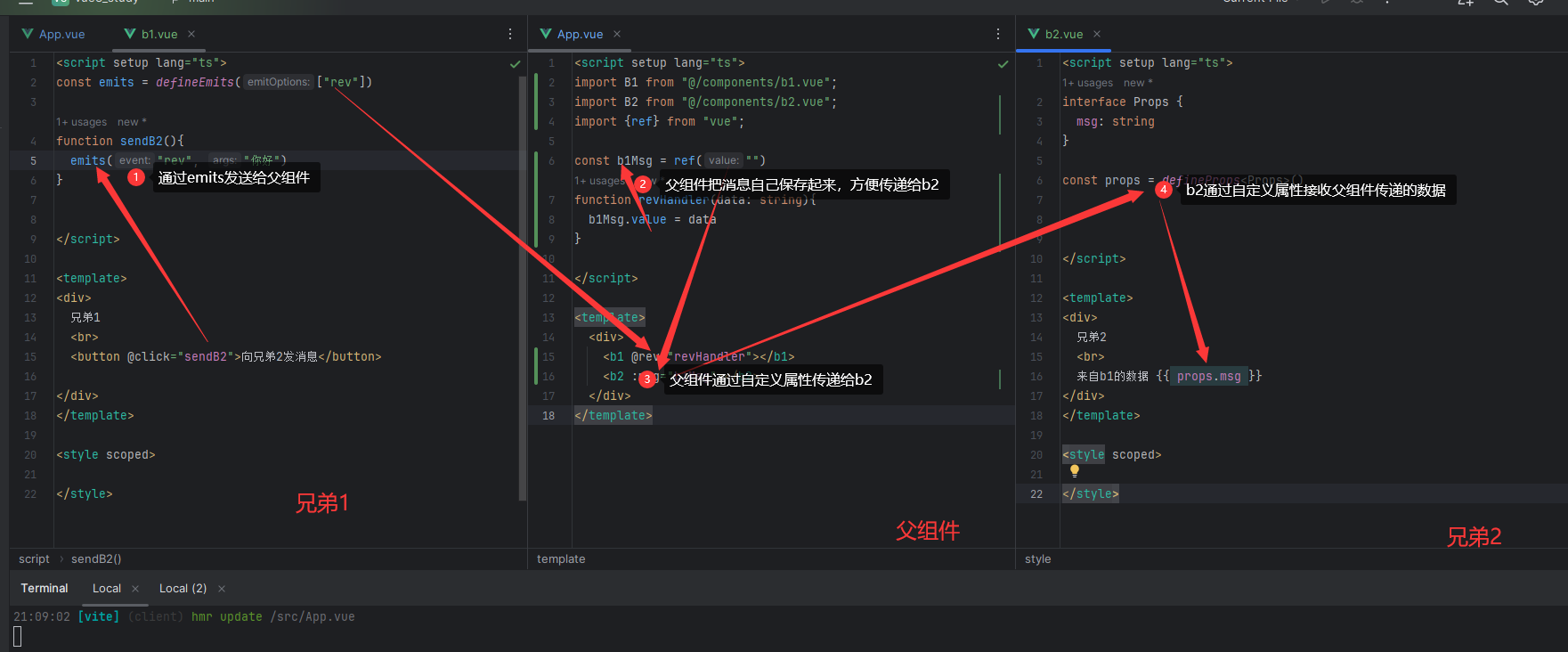Click the green inspection checkmark in middle App.vue editor

click(x=1003, y=64)
